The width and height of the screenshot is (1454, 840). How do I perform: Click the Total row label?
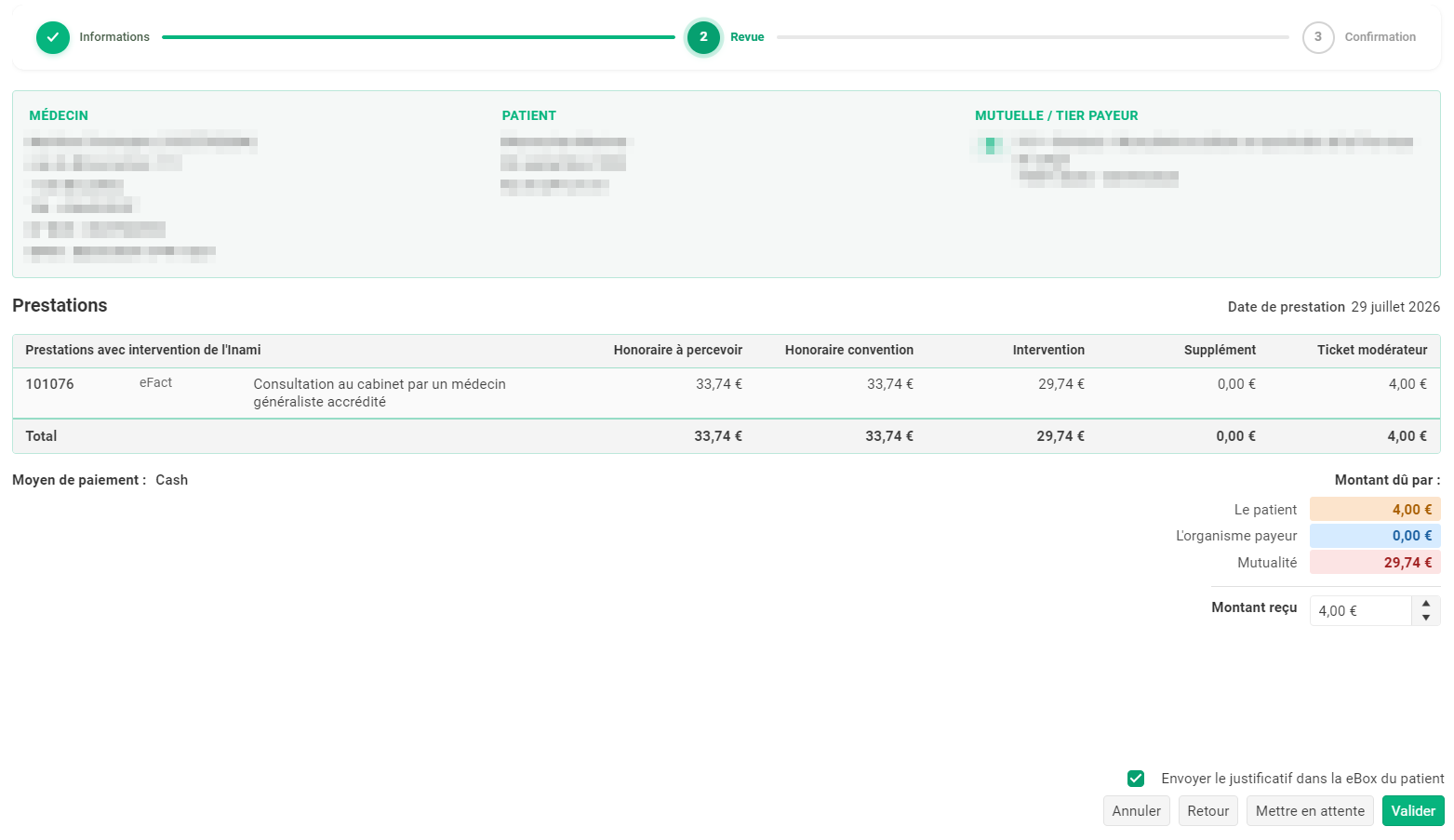41,436
